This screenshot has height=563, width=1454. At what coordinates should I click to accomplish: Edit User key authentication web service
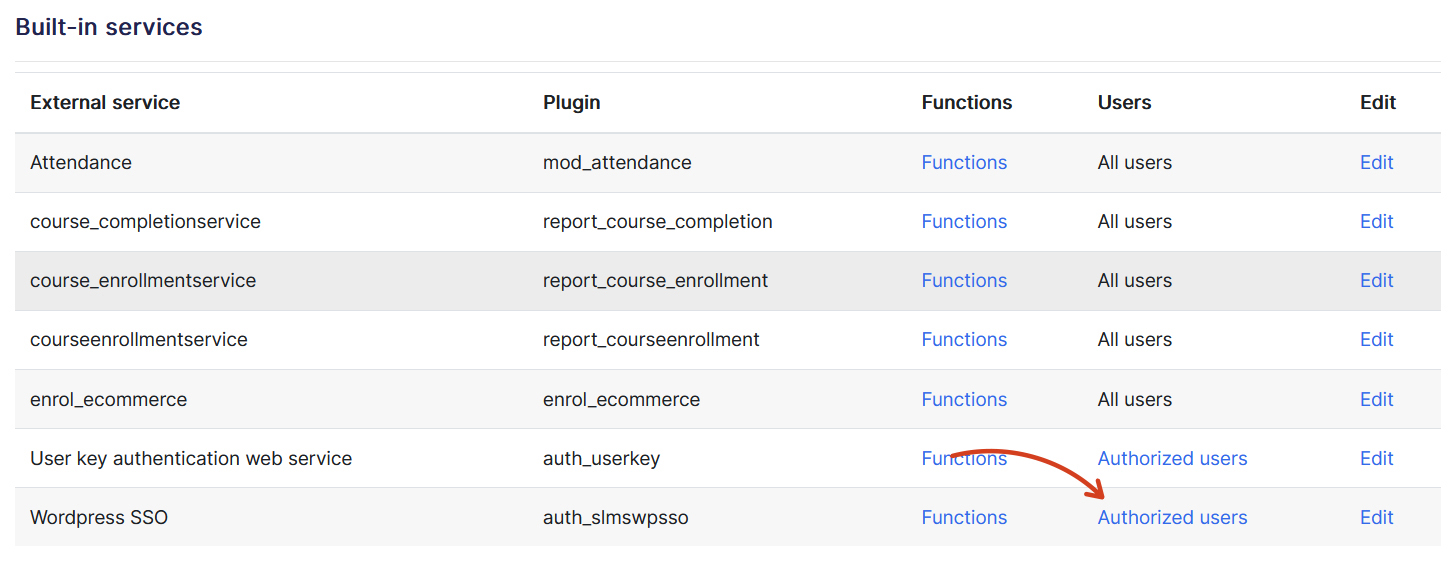[1376, 458]
